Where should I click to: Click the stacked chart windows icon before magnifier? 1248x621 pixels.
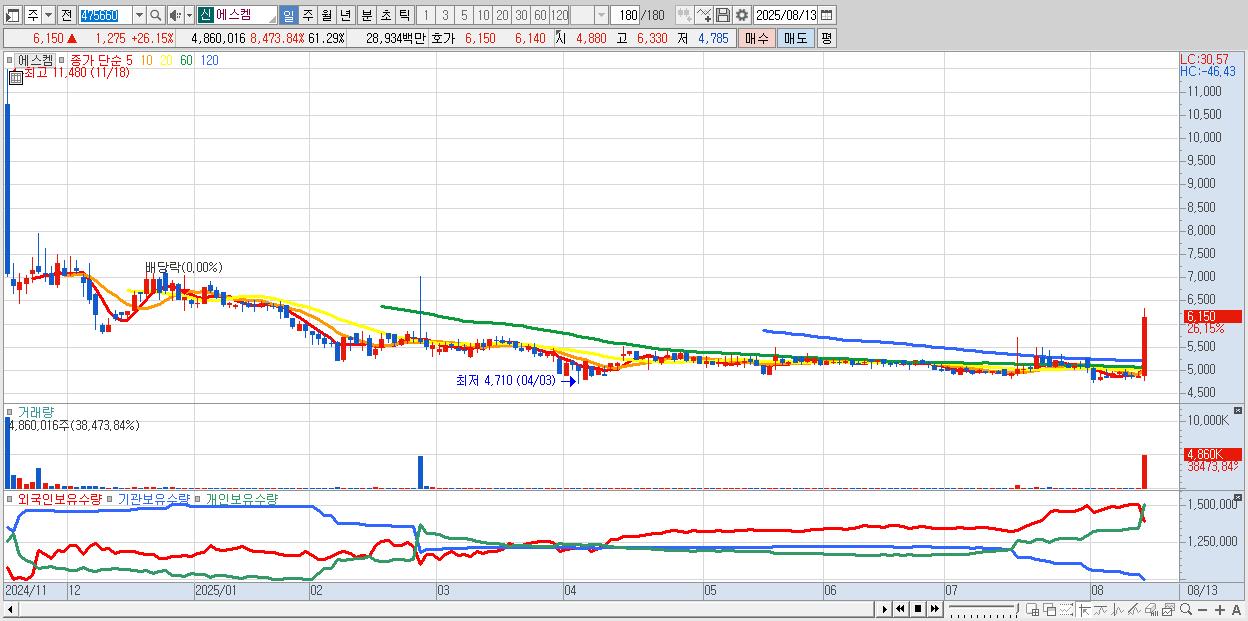[1168, 609]
